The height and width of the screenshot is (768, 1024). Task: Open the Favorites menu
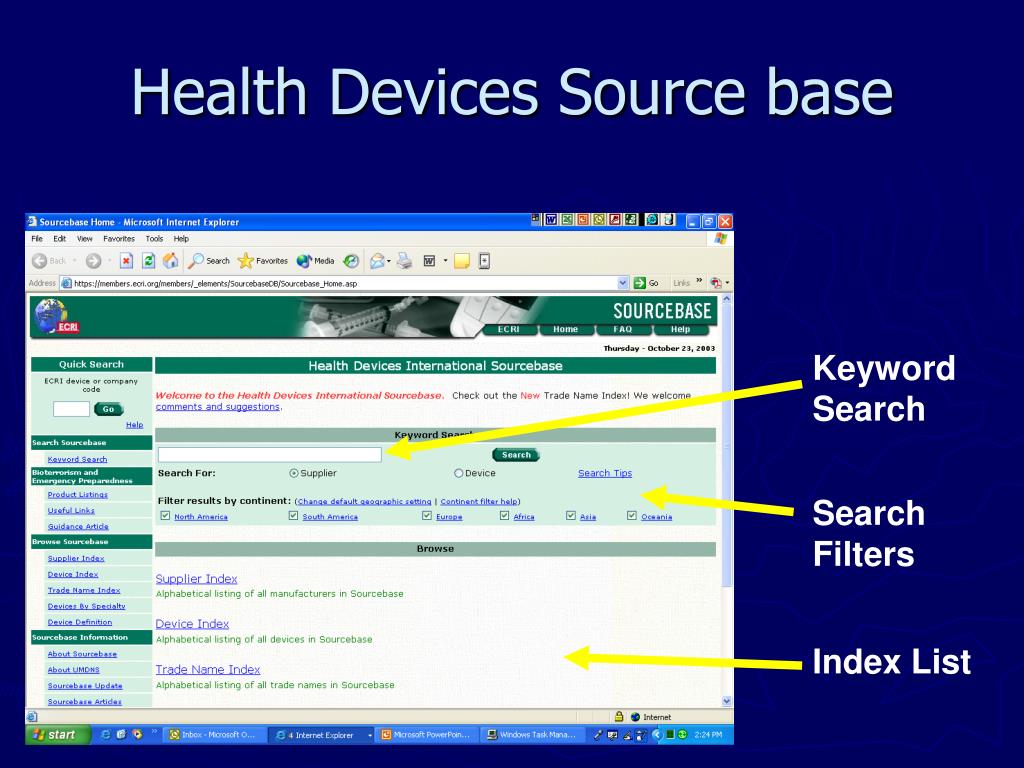119,239
